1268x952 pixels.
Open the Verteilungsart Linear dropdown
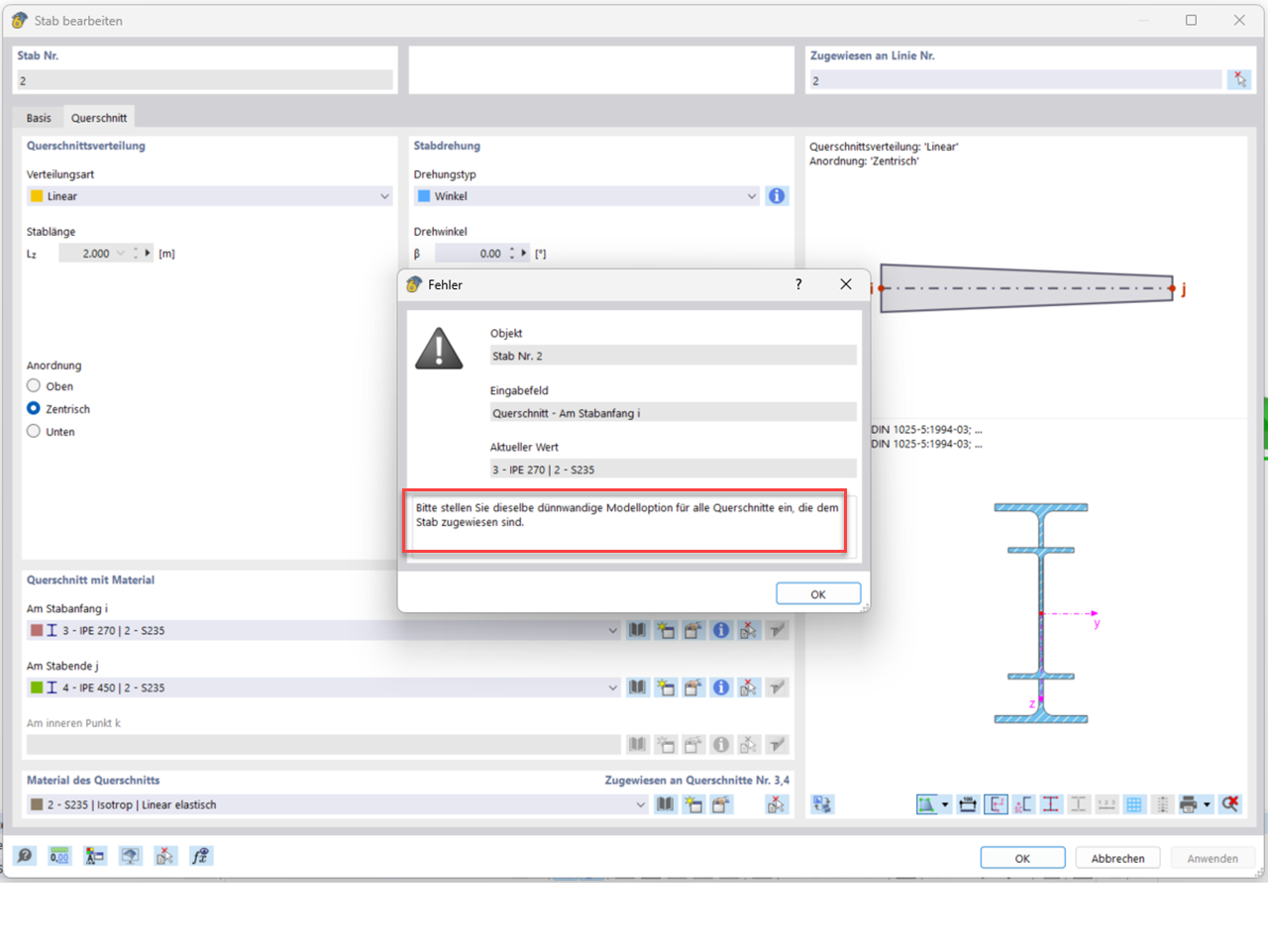[x=384, y=196]
